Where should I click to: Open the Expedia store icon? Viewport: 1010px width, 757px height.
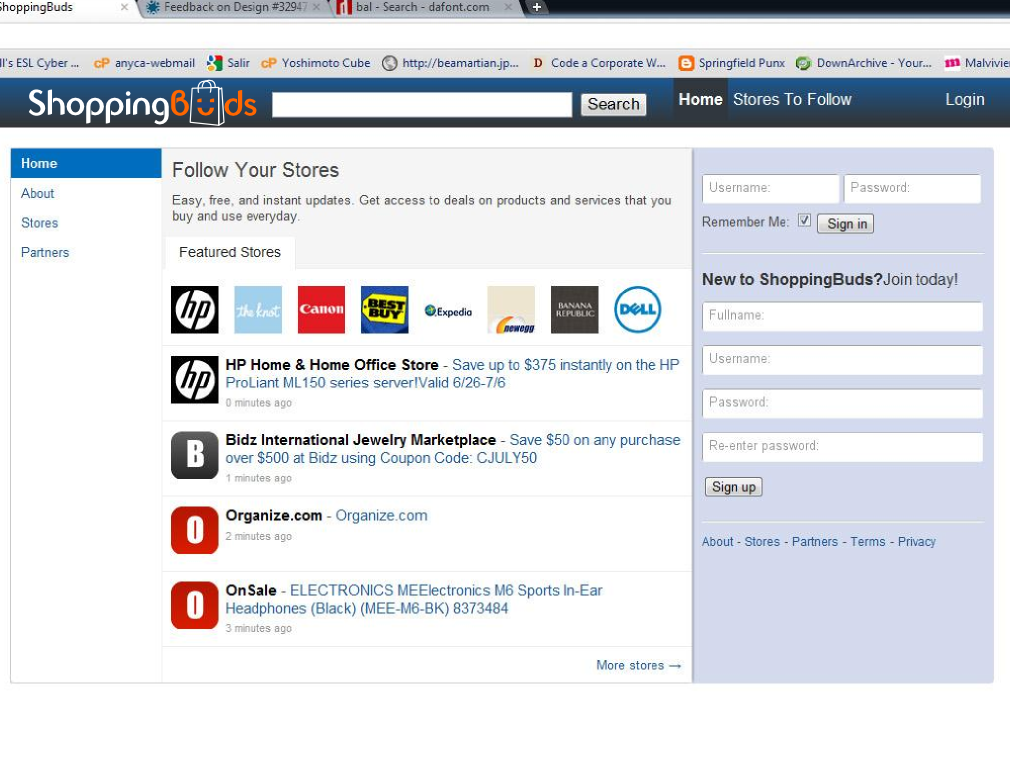(448, 311)
